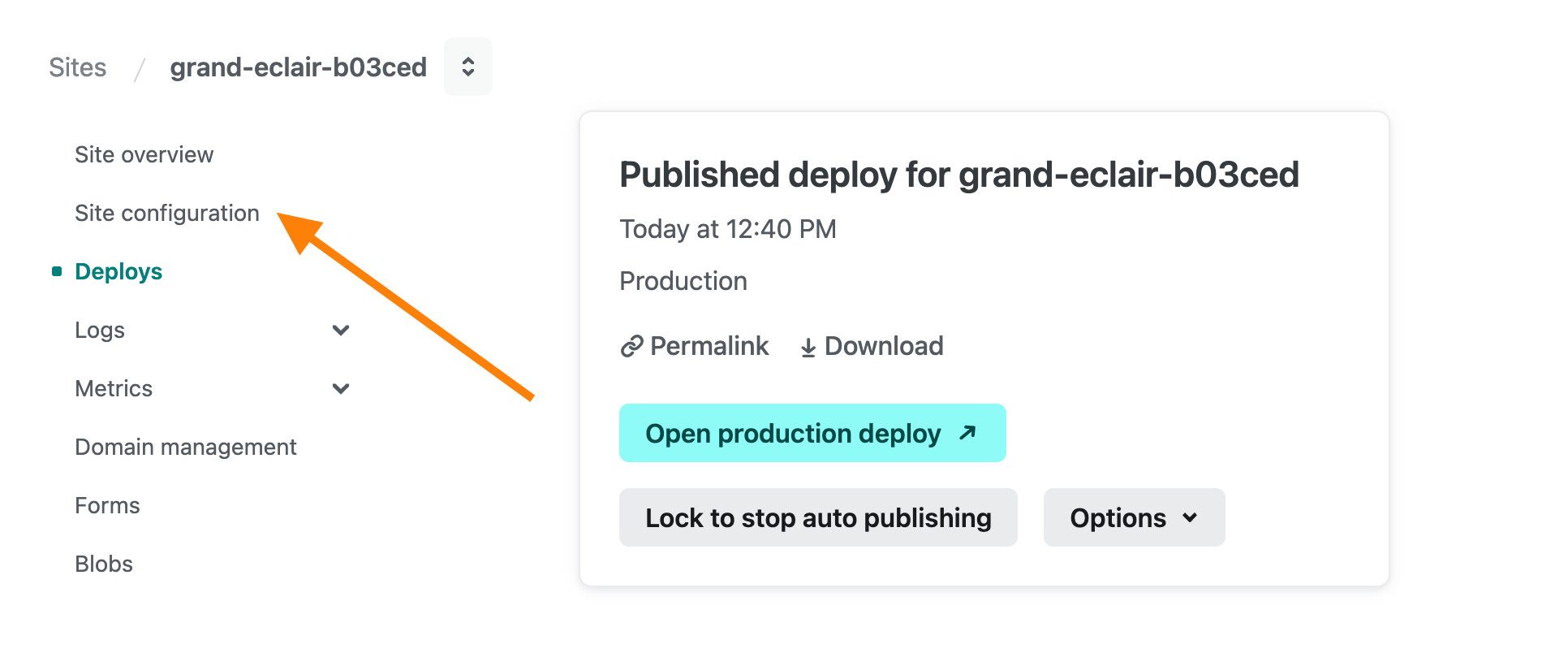Click the external arrow on Open production deploy
Viewport: 1568px width, 666px height.
[967, 433]
